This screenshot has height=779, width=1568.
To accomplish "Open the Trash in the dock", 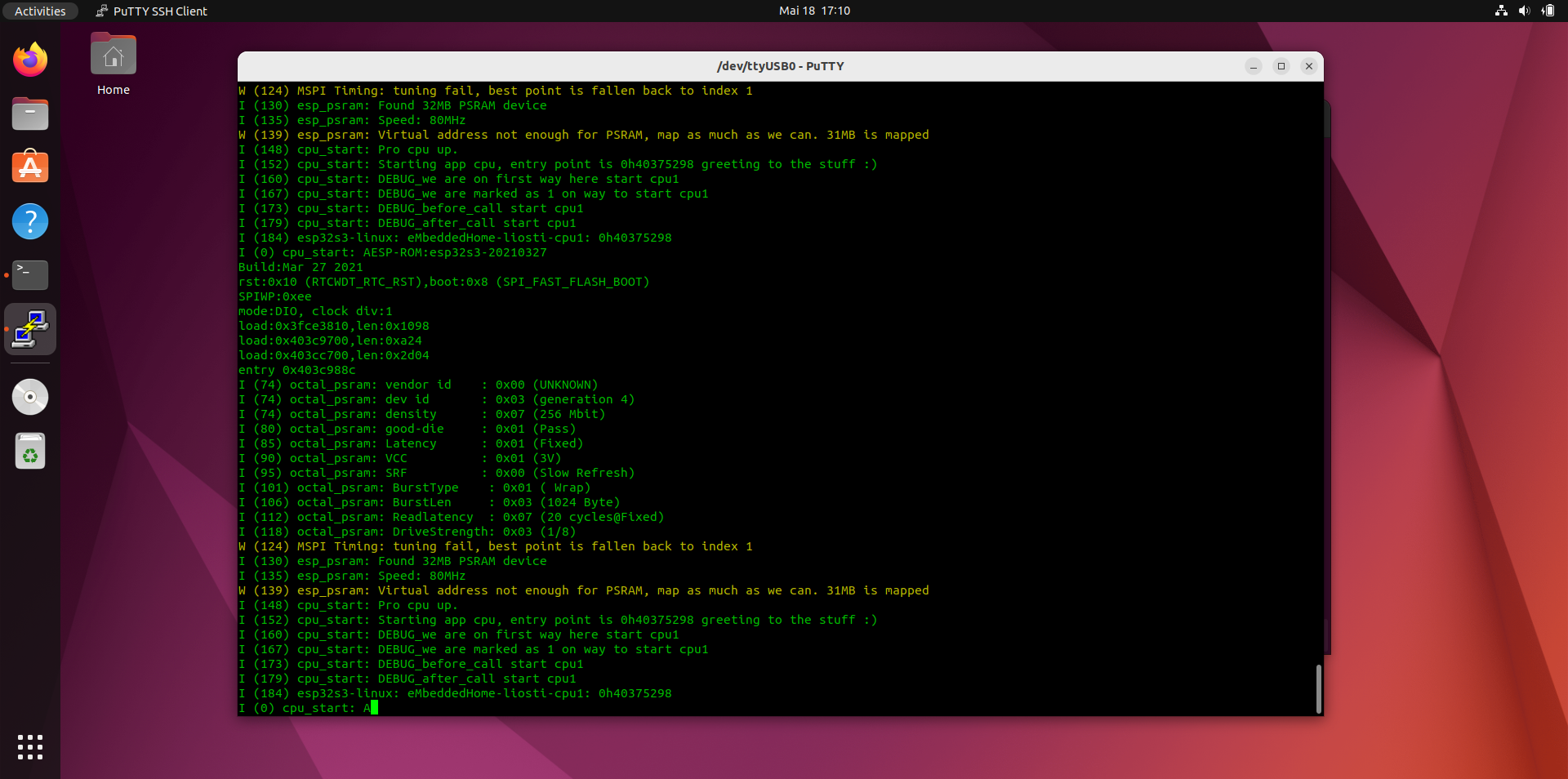I will 30,451.
